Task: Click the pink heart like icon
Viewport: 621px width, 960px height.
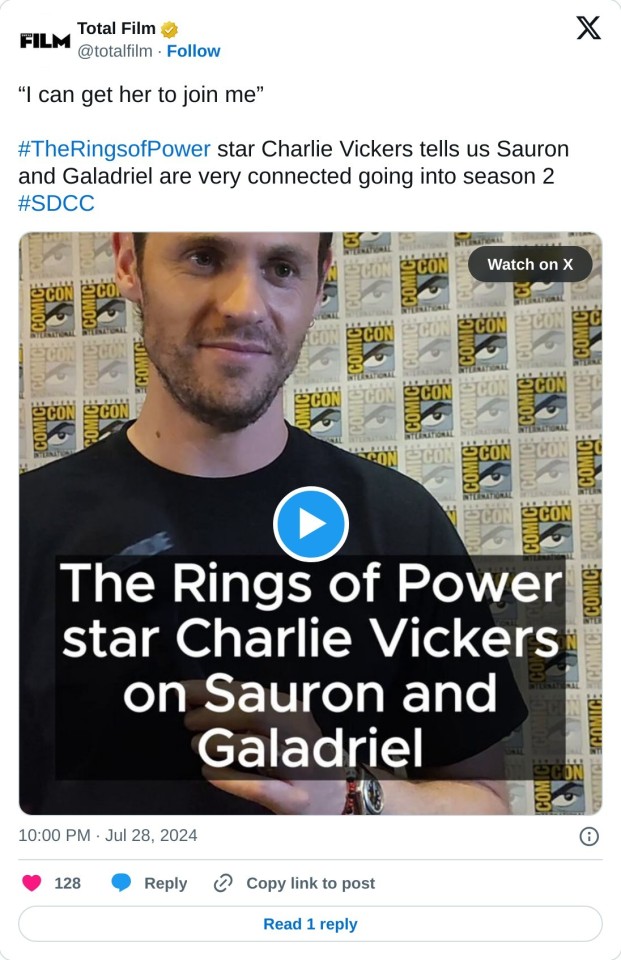Action: (x=32, y=883)
